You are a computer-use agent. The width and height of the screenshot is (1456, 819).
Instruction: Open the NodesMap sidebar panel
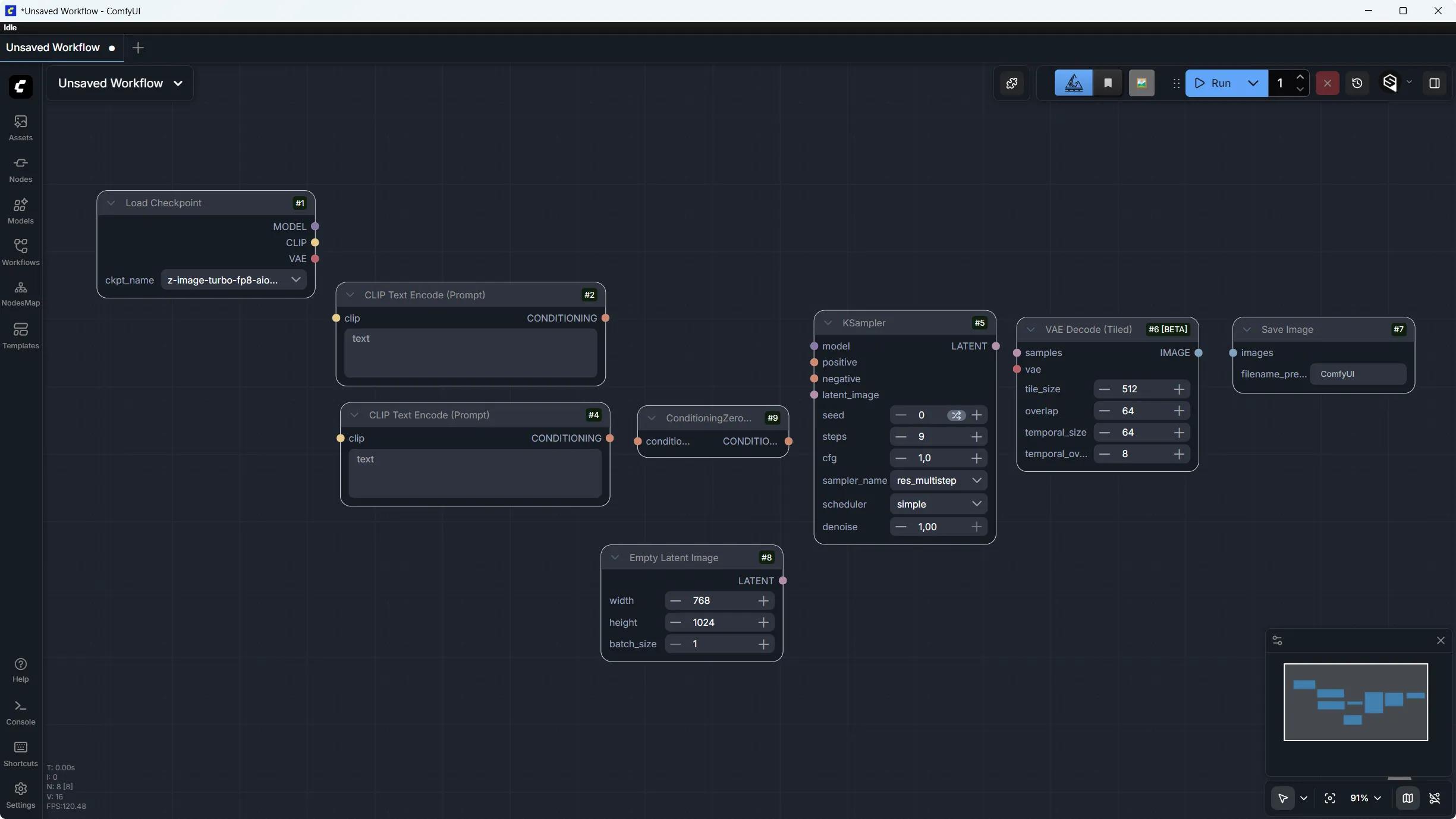pyautogui.click(x=21, y=294)
